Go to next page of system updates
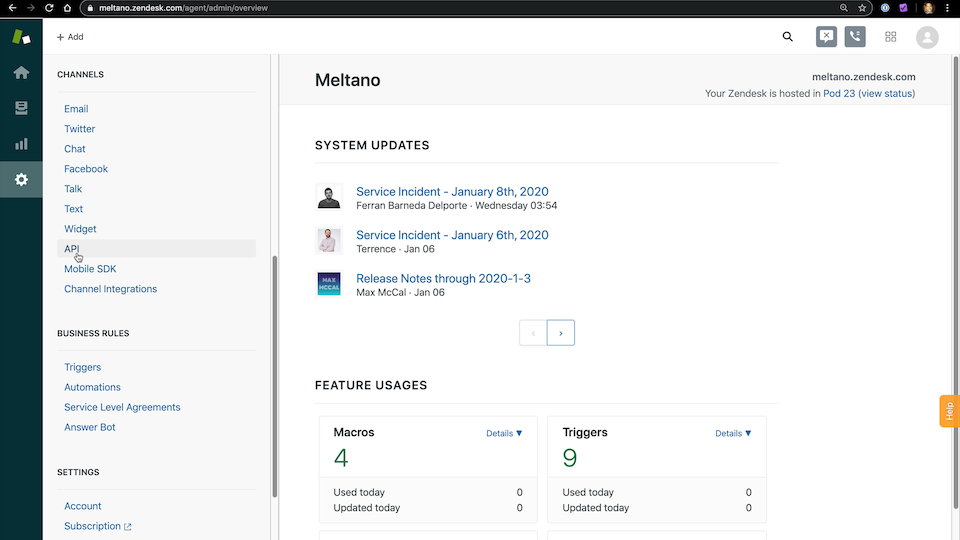 pos(561,333)
